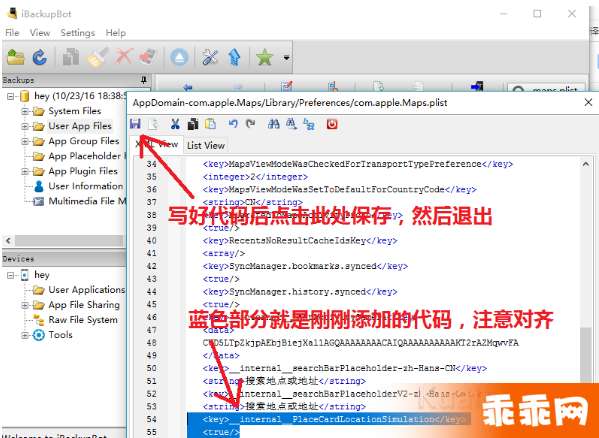Click the wrench and screwdriver tools icon
This screenshot has width=599, height=438.
210,58
